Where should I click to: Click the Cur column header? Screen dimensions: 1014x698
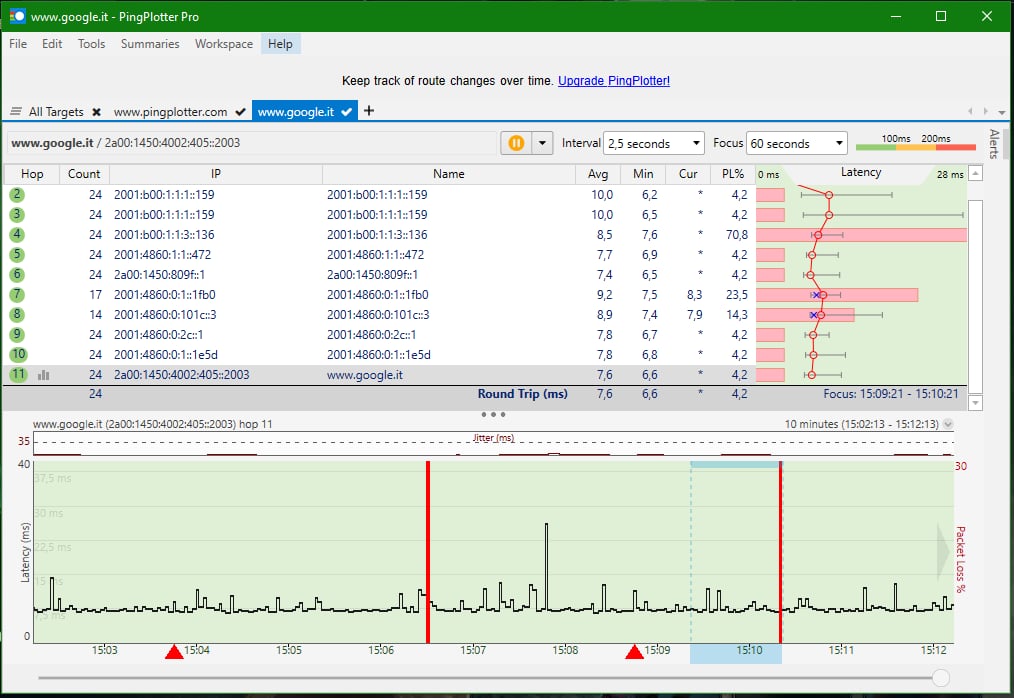(x=687, y=174)
